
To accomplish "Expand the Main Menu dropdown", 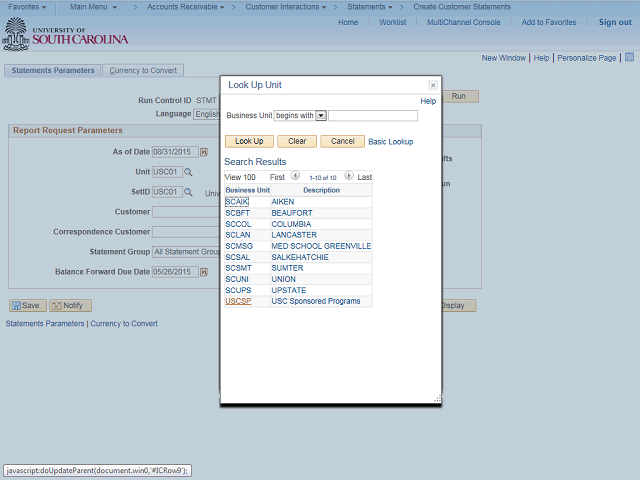I will tap(93, 7).
